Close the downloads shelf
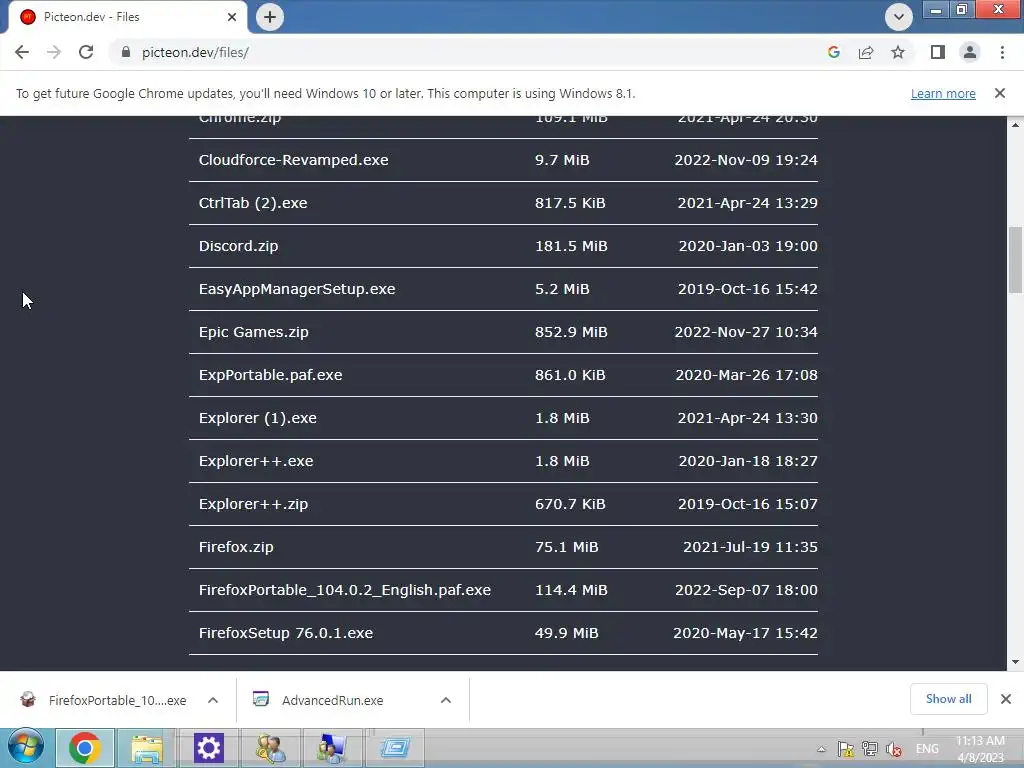The image size is (1024, 768). (x=1006, y=699)
